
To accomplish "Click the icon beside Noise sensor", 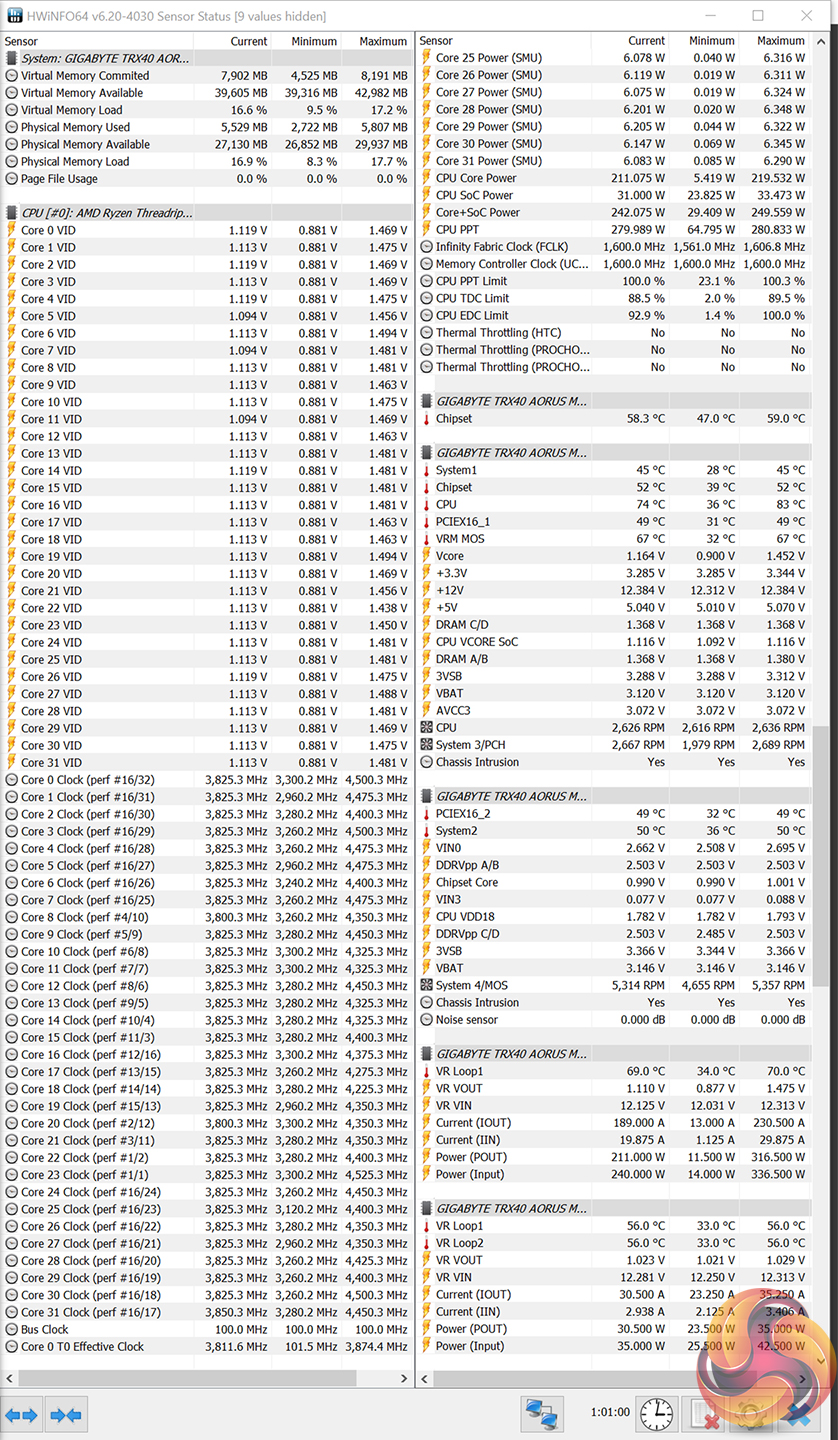I will coord(427,1020).
